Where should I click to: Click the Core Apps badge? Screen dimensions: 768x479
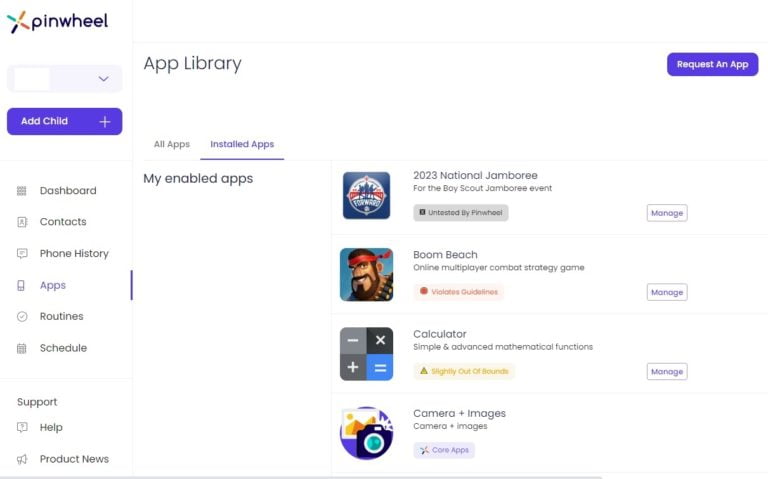coord(444,450)
